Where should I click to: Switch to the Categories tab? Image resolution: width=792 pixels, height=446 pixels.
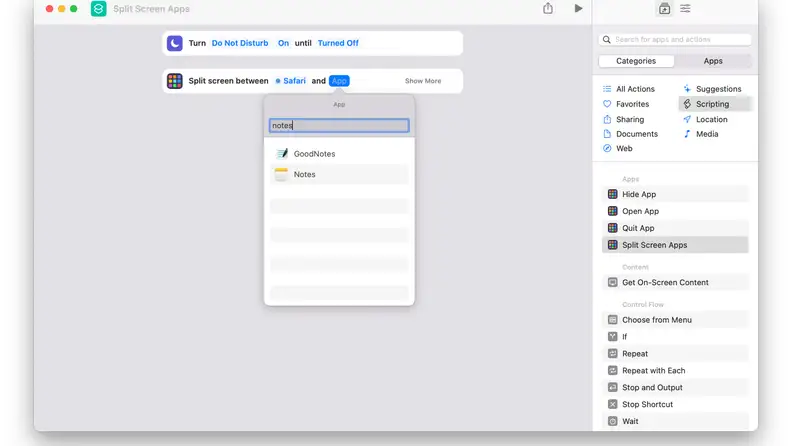click(x=636, y=61)
